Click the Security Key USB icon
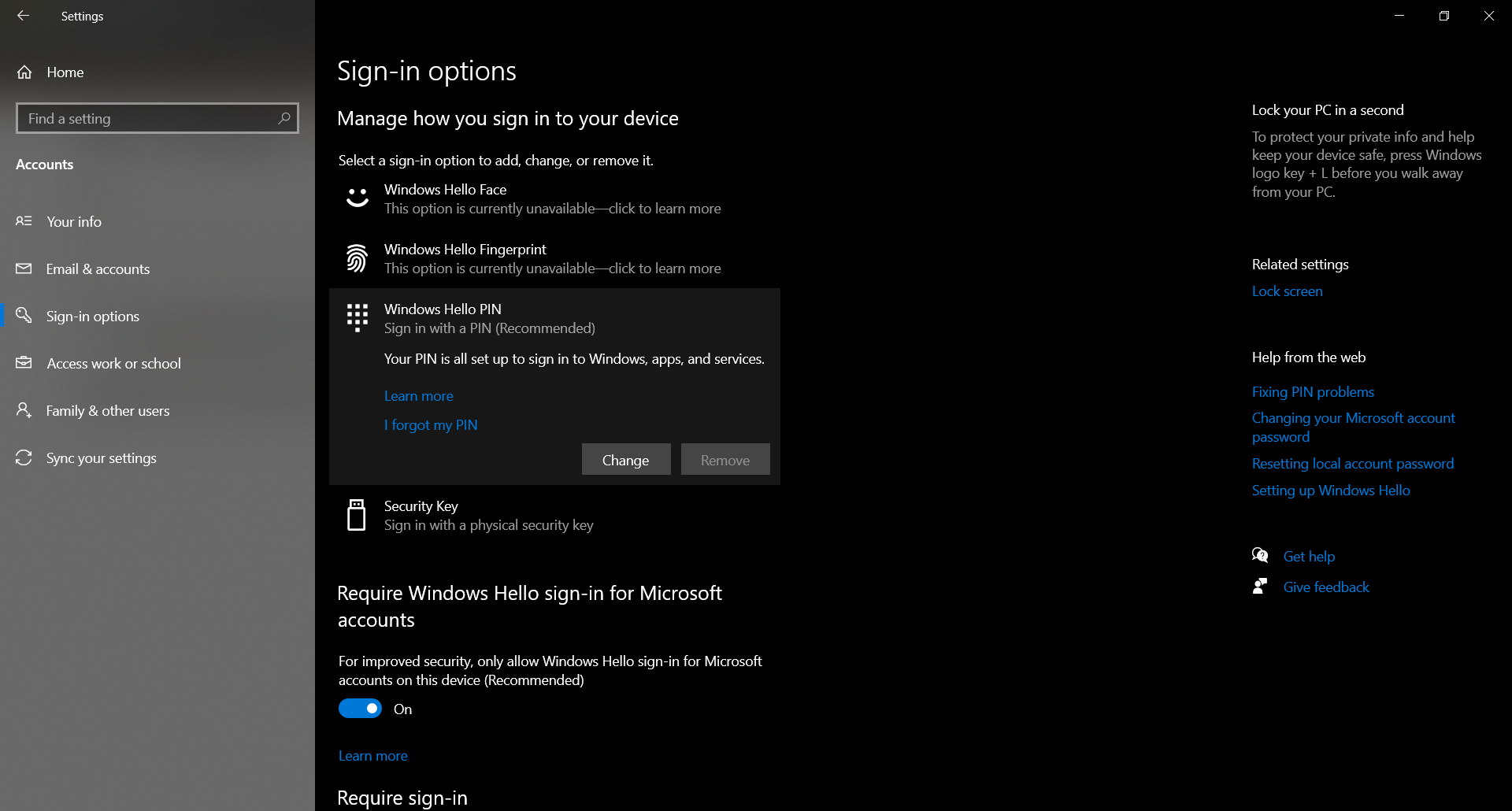Image resolution: width=1512 pixels, height=811 pixels. (357, 515)
